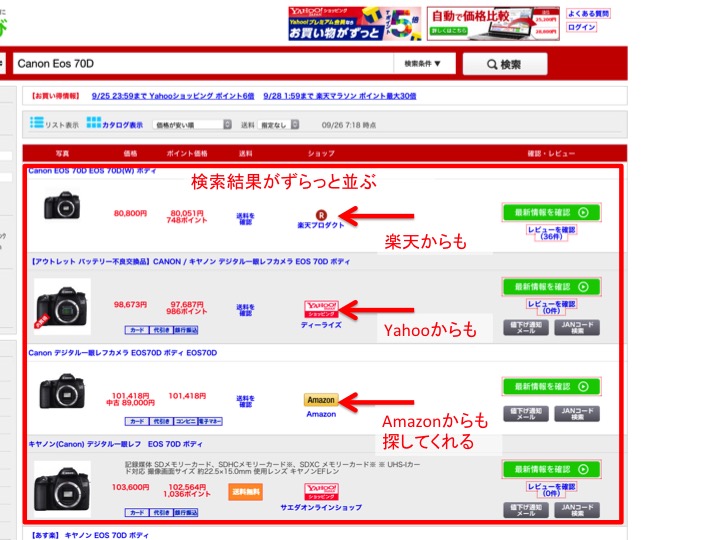
Task: Open the 自動で価格比較 banner
Action: coord(493,23)
